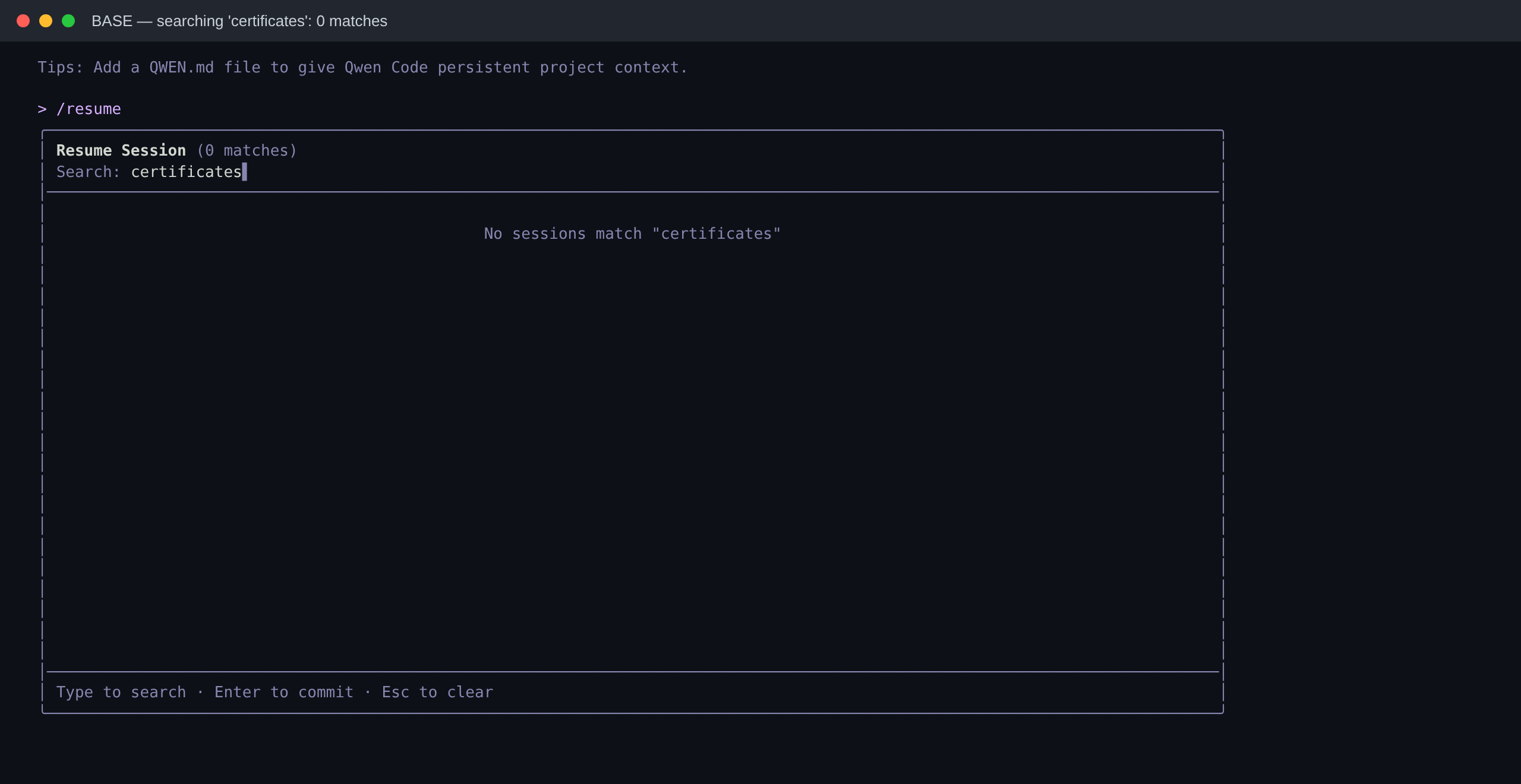Screen dimensions: 1521x784
Task: Click the QWEN.md tips line
Action: coord(362,67)
